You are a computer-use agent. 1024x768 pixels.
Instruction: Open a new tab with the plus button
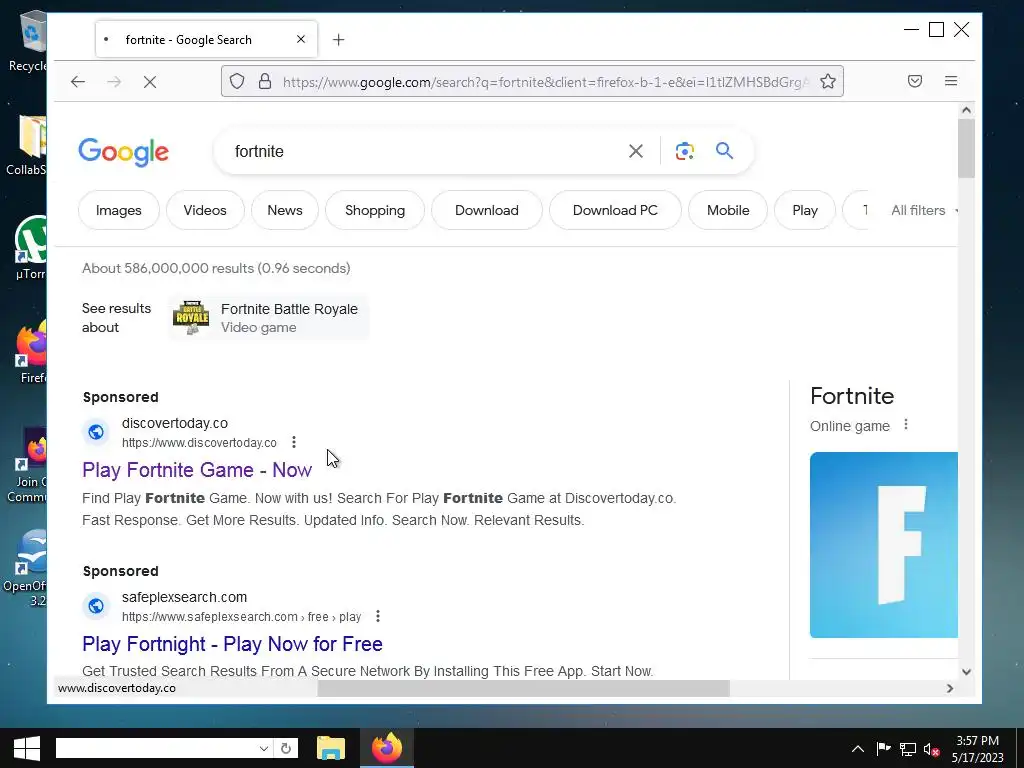pos(338,40)
